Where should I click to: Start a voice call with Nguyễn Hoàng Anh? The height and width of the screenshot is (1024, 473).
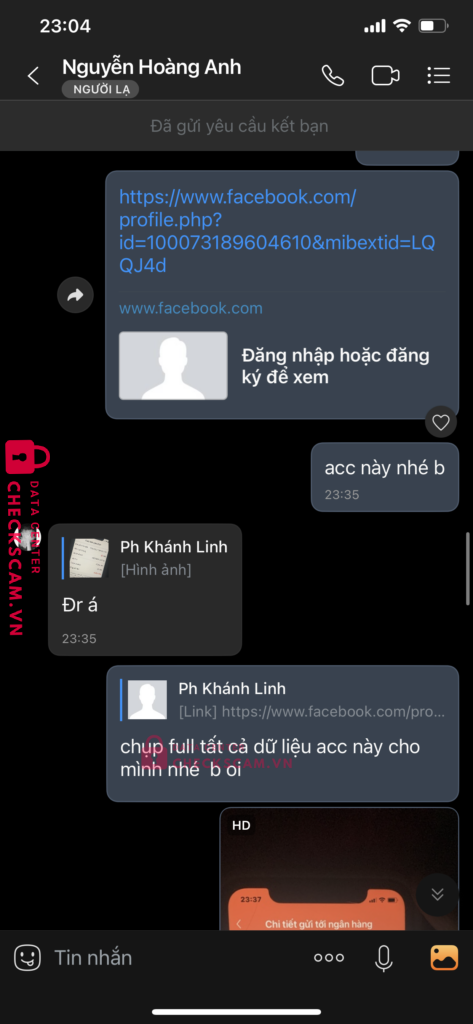(333, 76)
